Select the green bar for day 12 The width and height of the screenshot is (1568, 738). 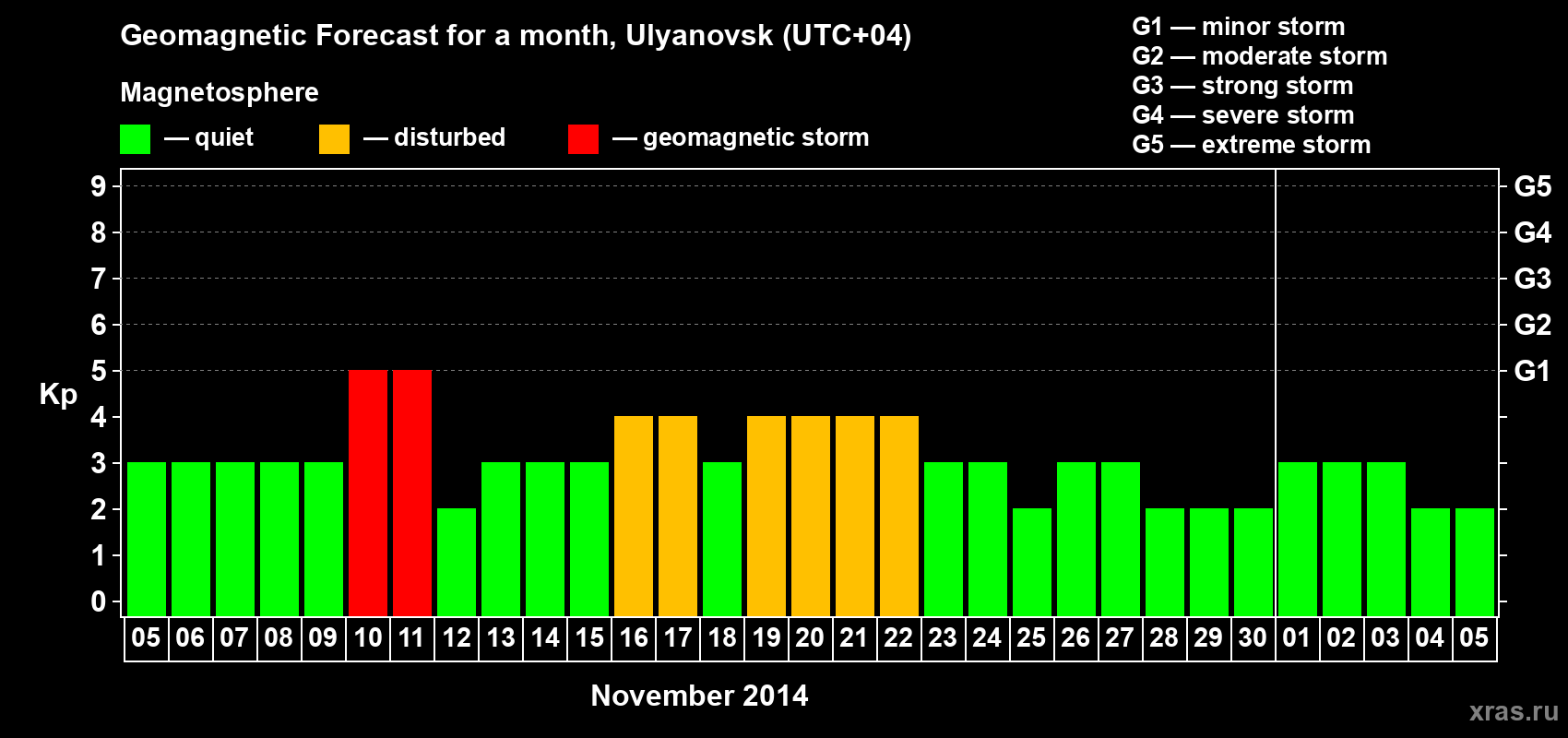pos(457,562)
